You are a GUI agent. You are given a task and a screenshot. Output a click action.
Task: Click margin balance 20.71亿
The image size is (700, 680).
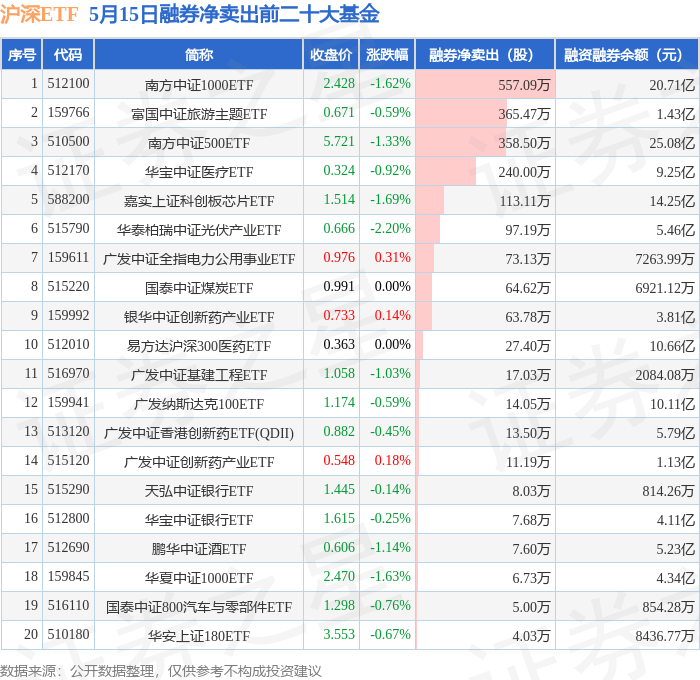tap(672, 85)
